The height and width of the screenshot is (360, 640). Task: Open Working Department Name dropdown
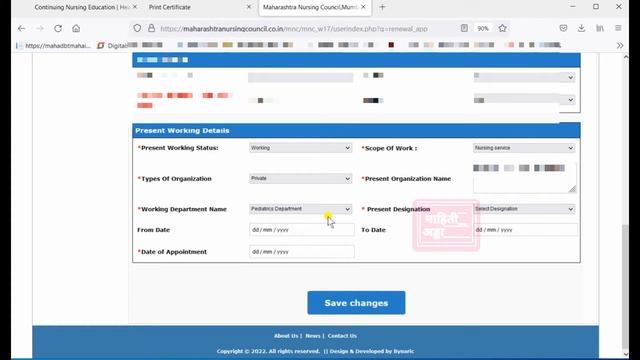(300, 209)
